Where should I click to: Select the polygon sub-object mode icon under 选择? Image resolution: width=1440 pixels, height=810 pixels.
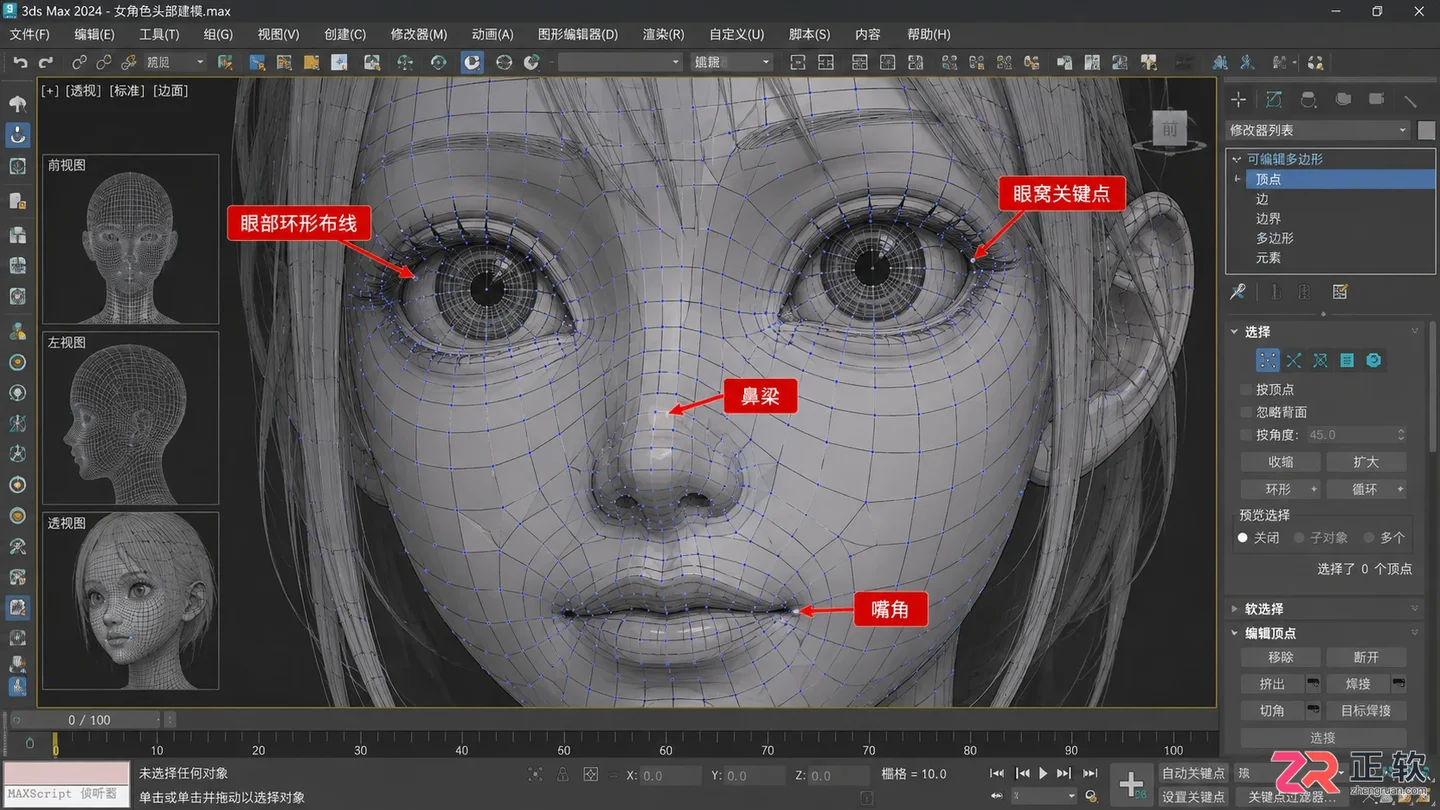[x=1347, y=360]
